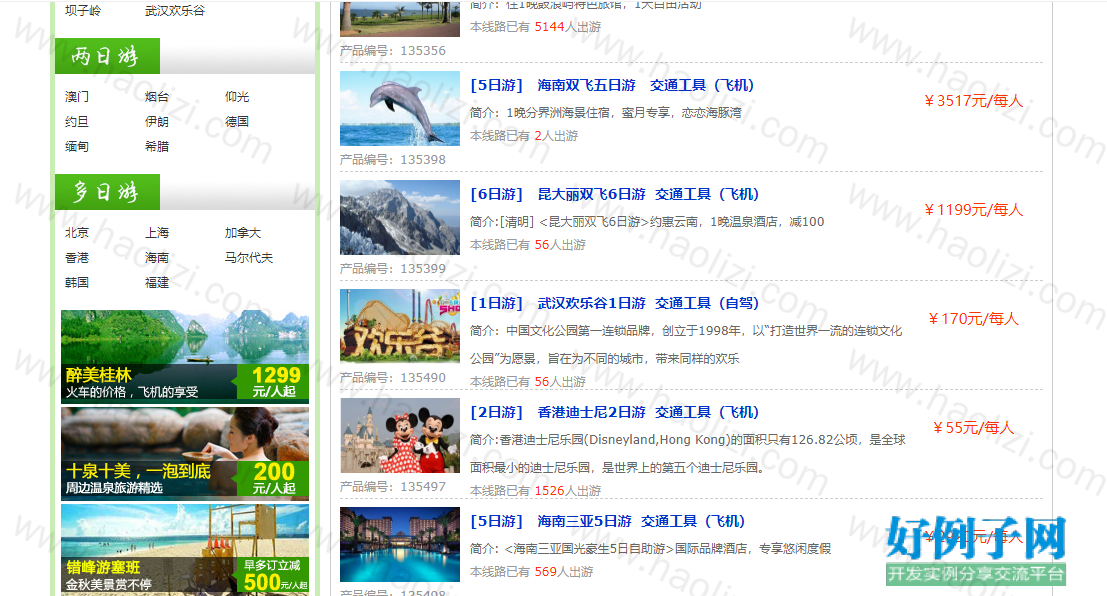Open the beach thumbnail above product 135356
Viewport: 1107px width, 596px height.
point(400,18)
